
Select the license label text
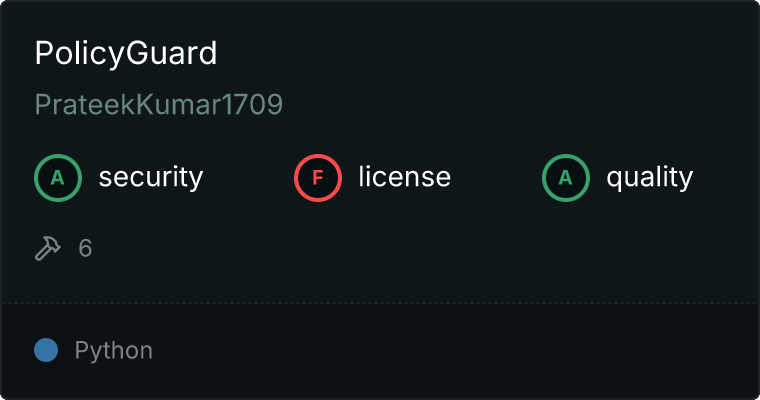coord(405,176)
